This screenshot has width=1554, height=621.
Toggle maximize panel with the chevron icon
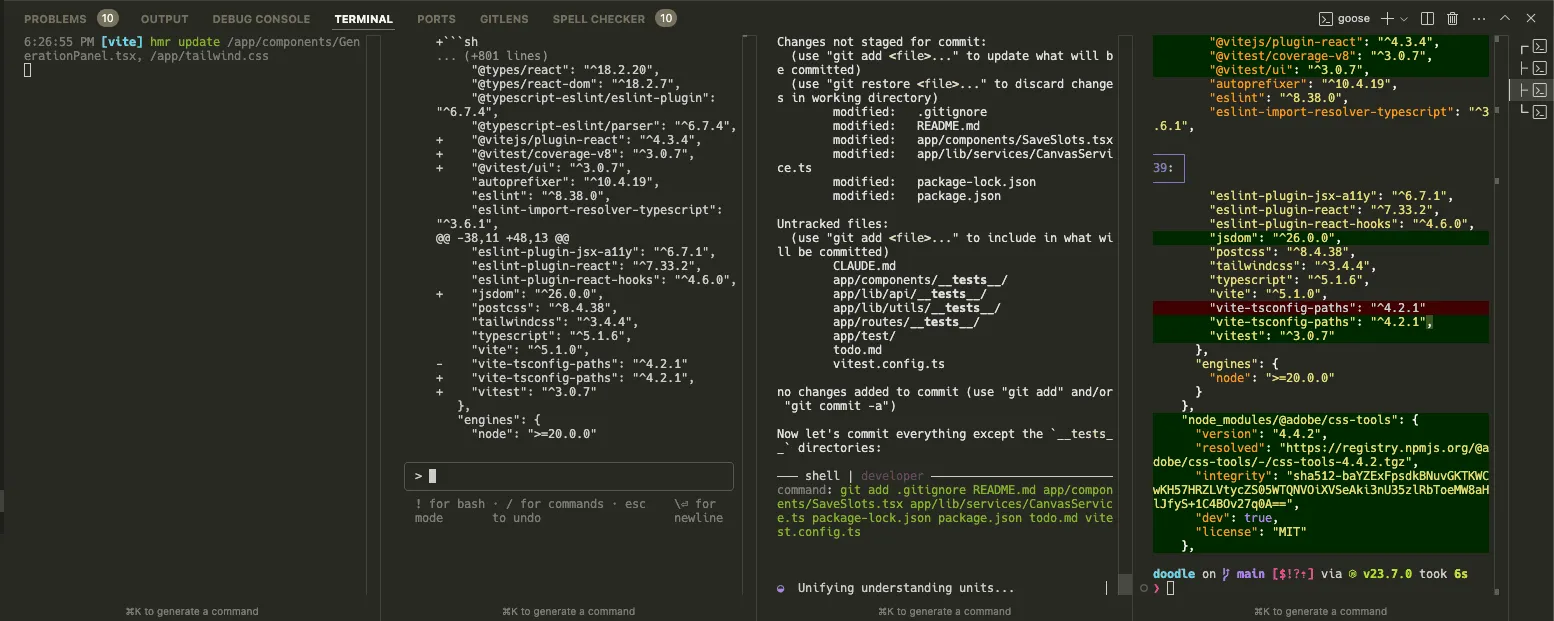1504,17
